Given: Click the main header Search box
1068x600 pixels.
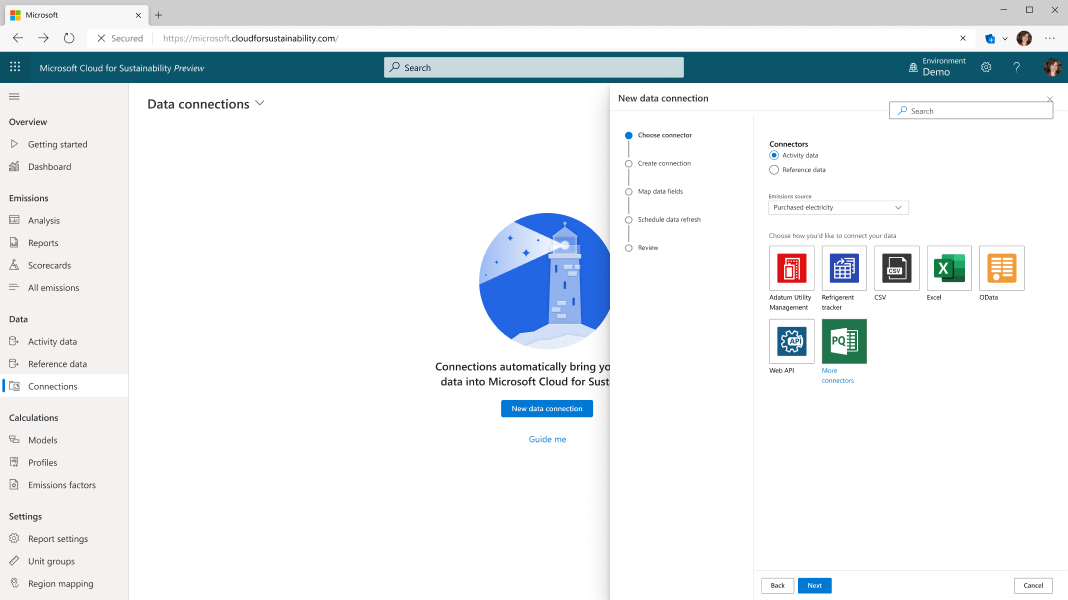Looking at the screenshot, I should (534, 67).
